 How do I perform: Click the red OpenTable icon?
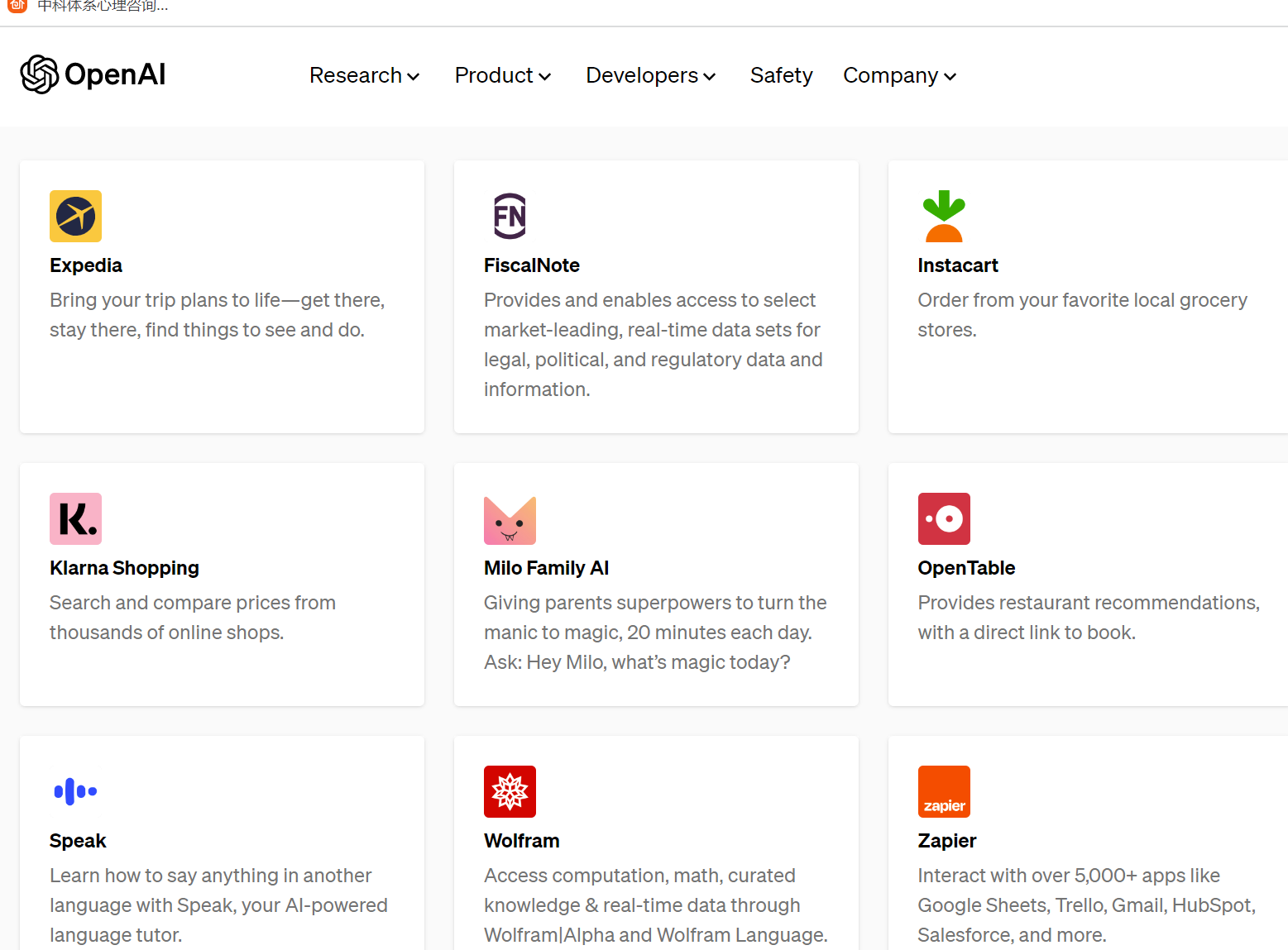[x=943, y=518]
